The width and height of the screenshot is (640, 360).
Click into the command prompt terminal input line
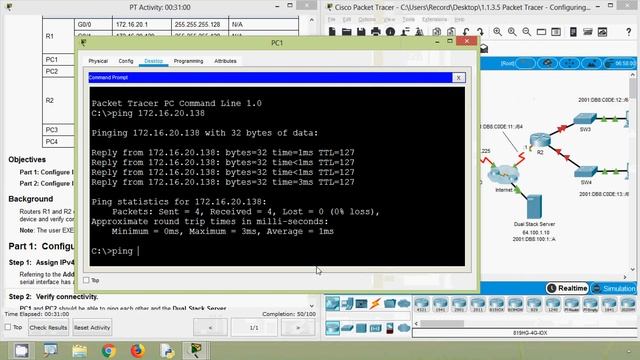click(x=277, y=251)
